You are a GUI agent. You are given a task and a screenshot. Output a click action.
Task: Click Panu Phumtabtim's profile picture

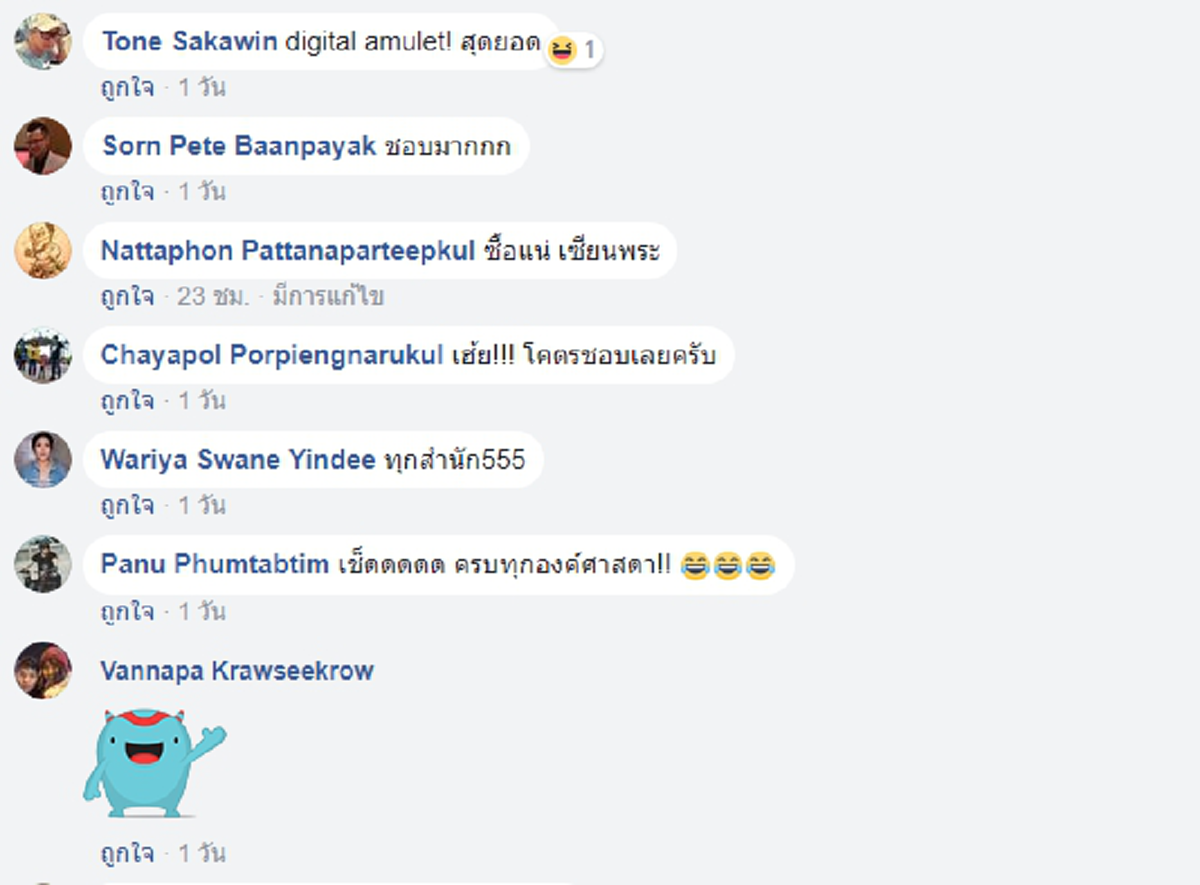[43, 564]
